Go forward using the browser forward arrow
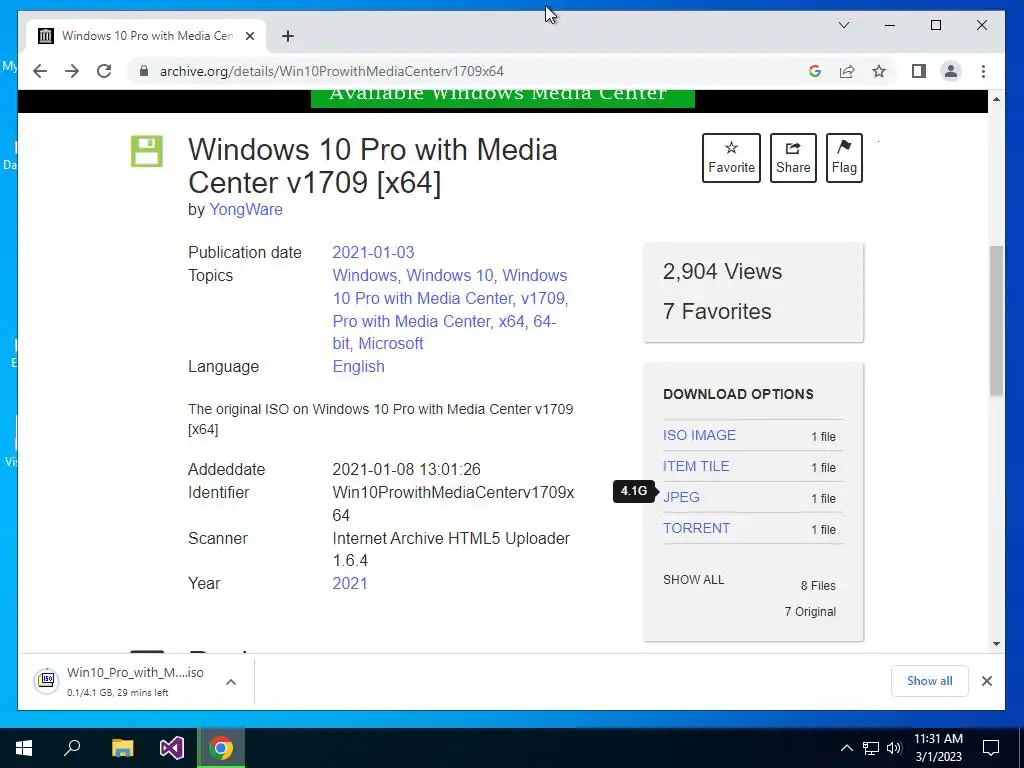1024x768 pixels. [x=72, y=71]
